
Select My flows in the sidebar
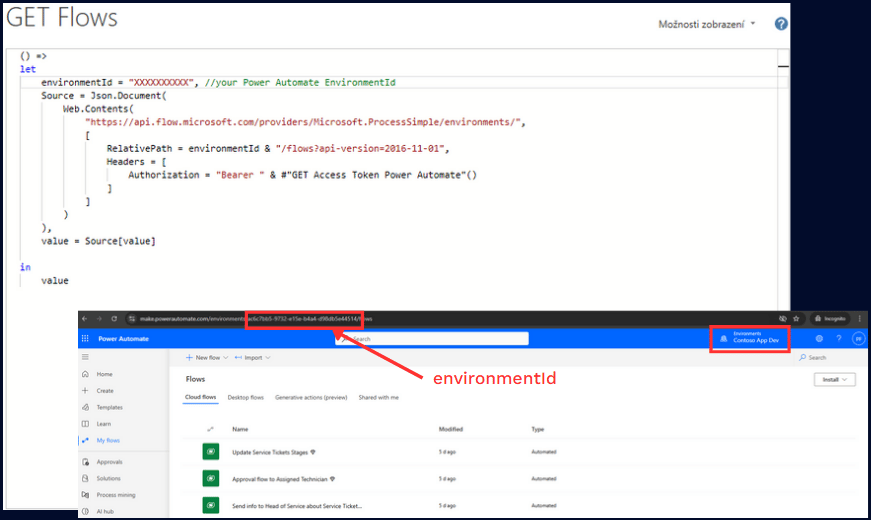click(x=108, y=441)
